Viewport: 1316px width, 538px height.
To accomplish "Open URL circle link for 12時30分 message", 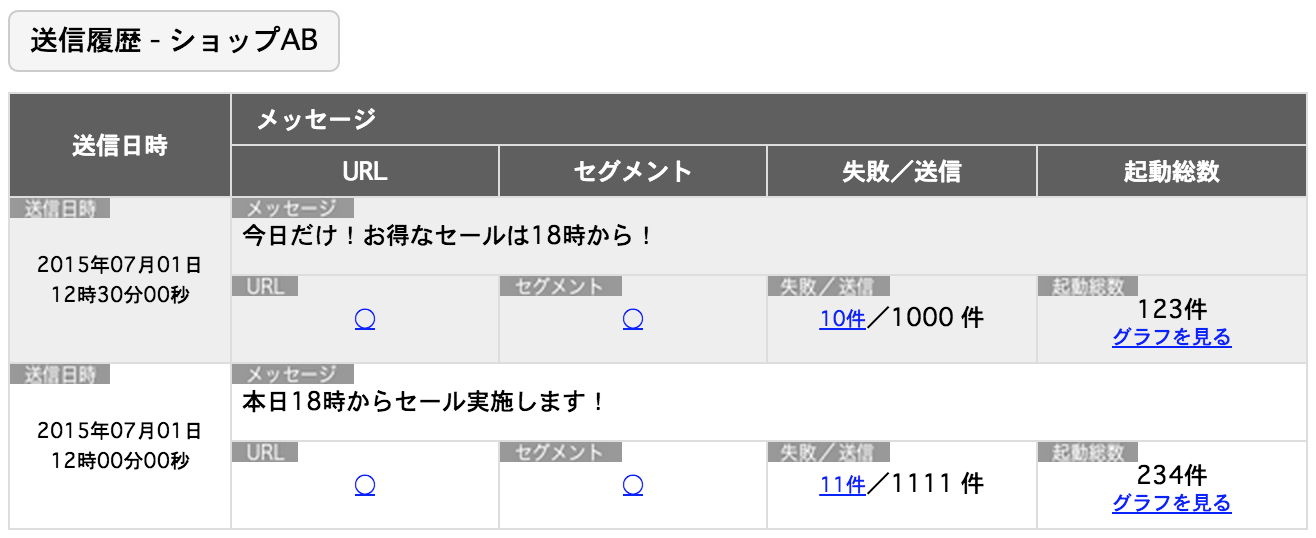I will tap(365, 320).
